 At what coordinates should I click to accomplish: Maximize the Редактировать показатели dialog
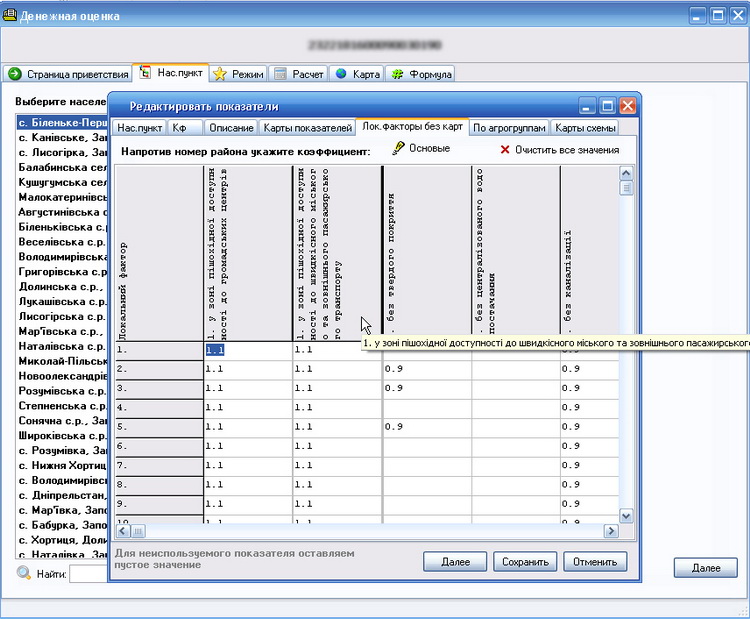(x=607, y=106)
